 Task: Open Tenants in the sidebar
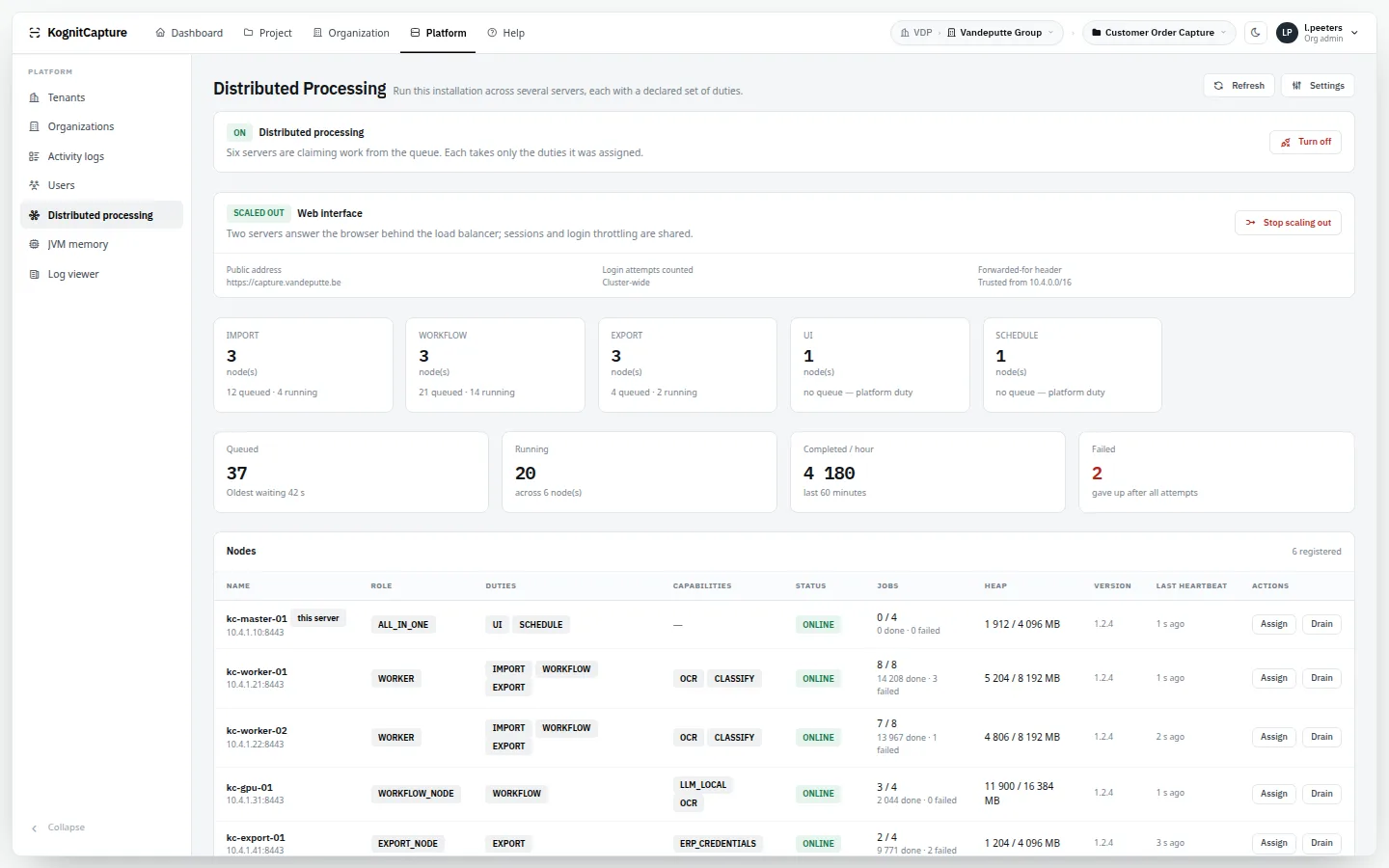[101, 97]
